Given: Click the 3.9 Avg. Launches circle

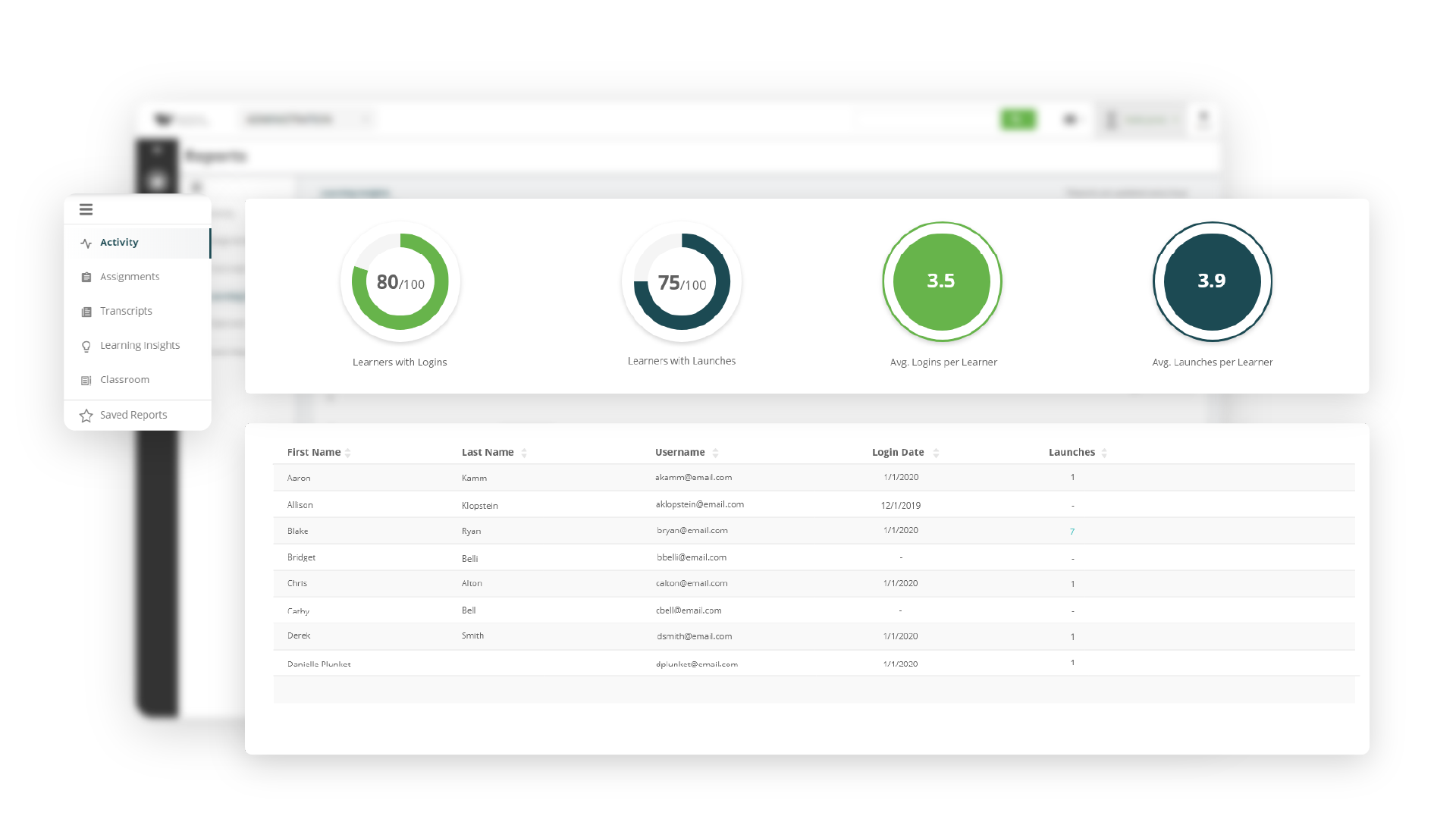Looking at the screenshot, I should pos(1212,281).
